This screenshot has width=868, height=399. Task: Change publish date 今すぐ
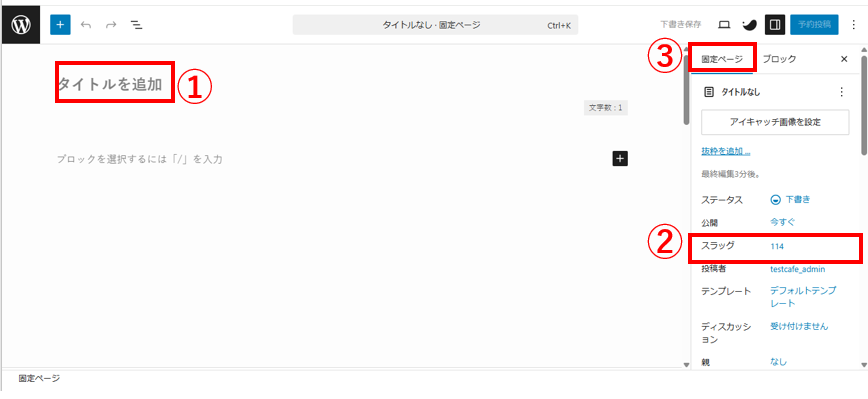(x=783, y=222)
